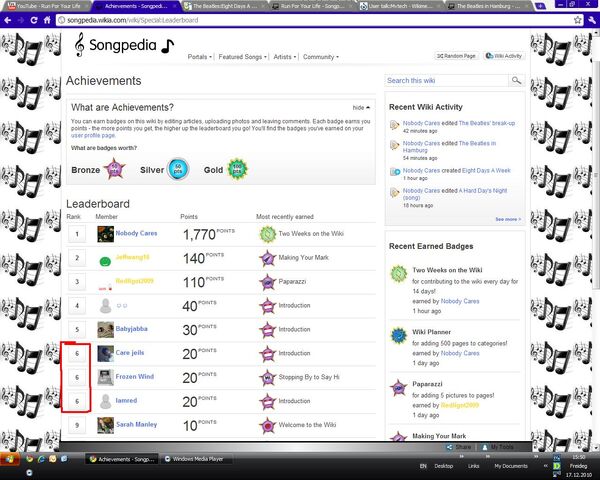Switch to User talk Wikimedia tab
Screen dimensions: 600x480
point(400,6)
